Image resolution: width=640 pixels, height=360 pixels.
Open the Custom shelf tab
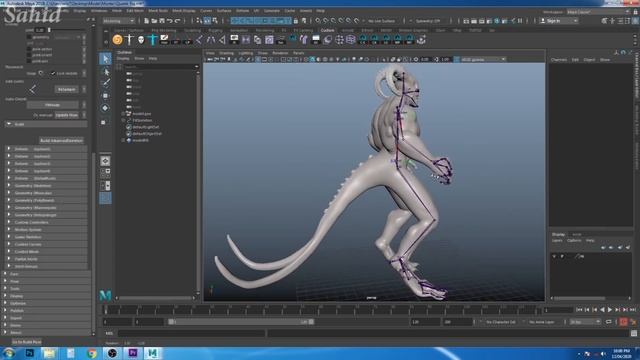327,31
